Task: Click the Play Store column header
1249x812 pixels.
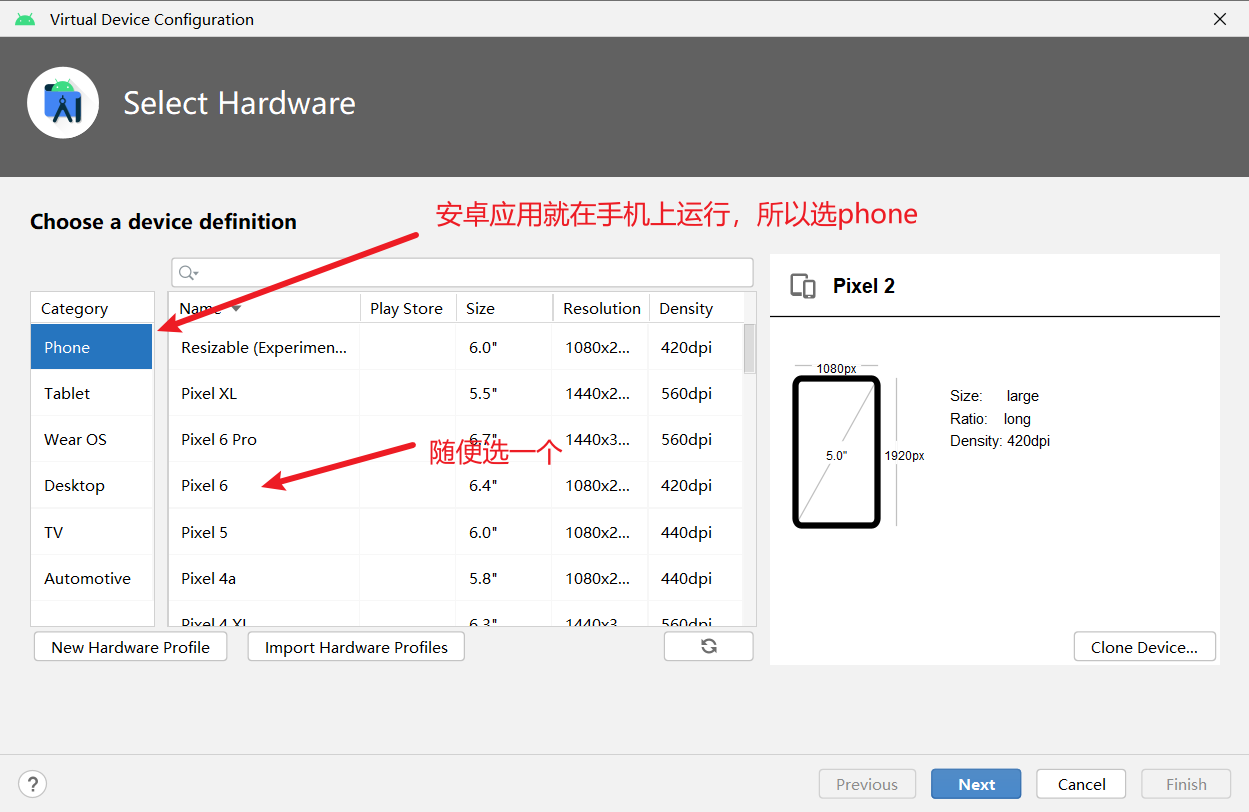Action: tap(408, 308)
